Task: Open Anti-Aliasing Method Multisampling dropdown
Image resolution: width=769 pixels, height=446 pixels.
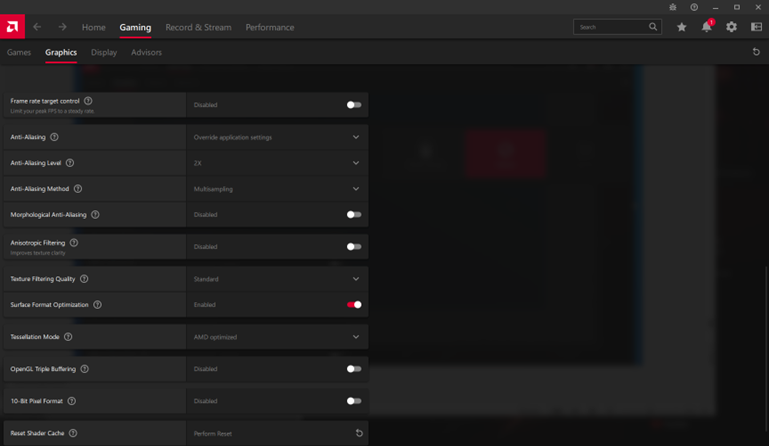Action: pos(277,188)
